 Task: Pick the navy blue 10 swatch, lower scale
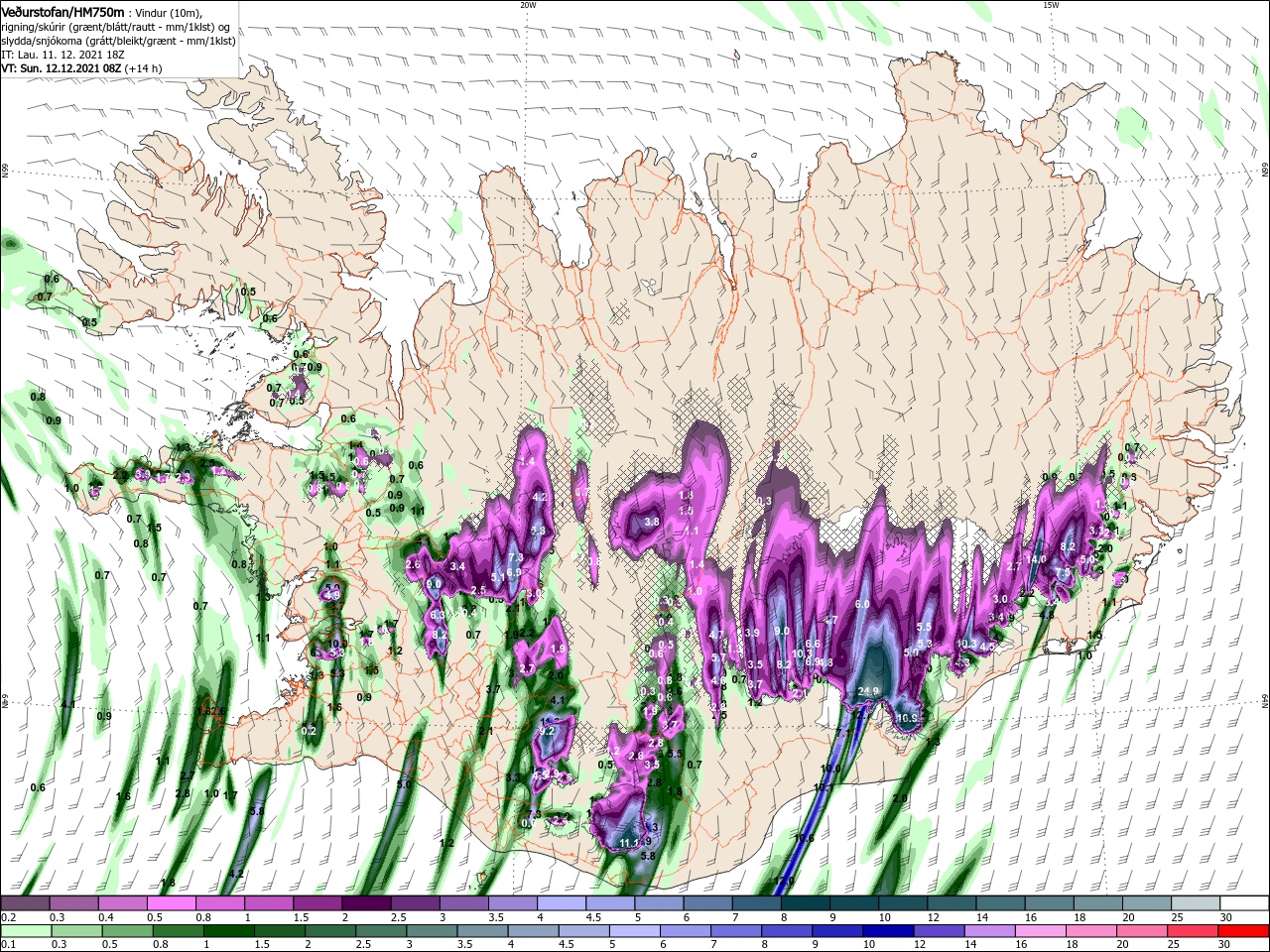pyautogui.click(x=888, y=931)
